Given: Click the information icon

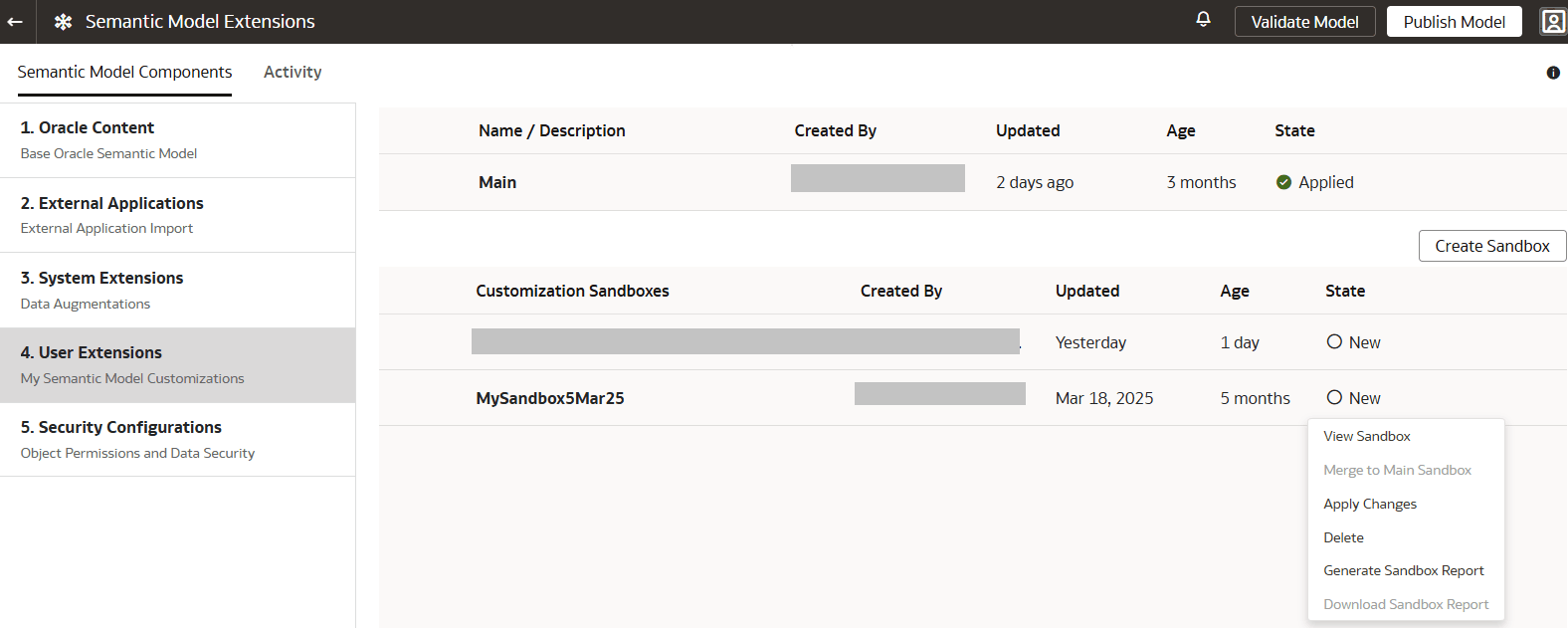Looking at the screenshot, I should coord(1553,73).
